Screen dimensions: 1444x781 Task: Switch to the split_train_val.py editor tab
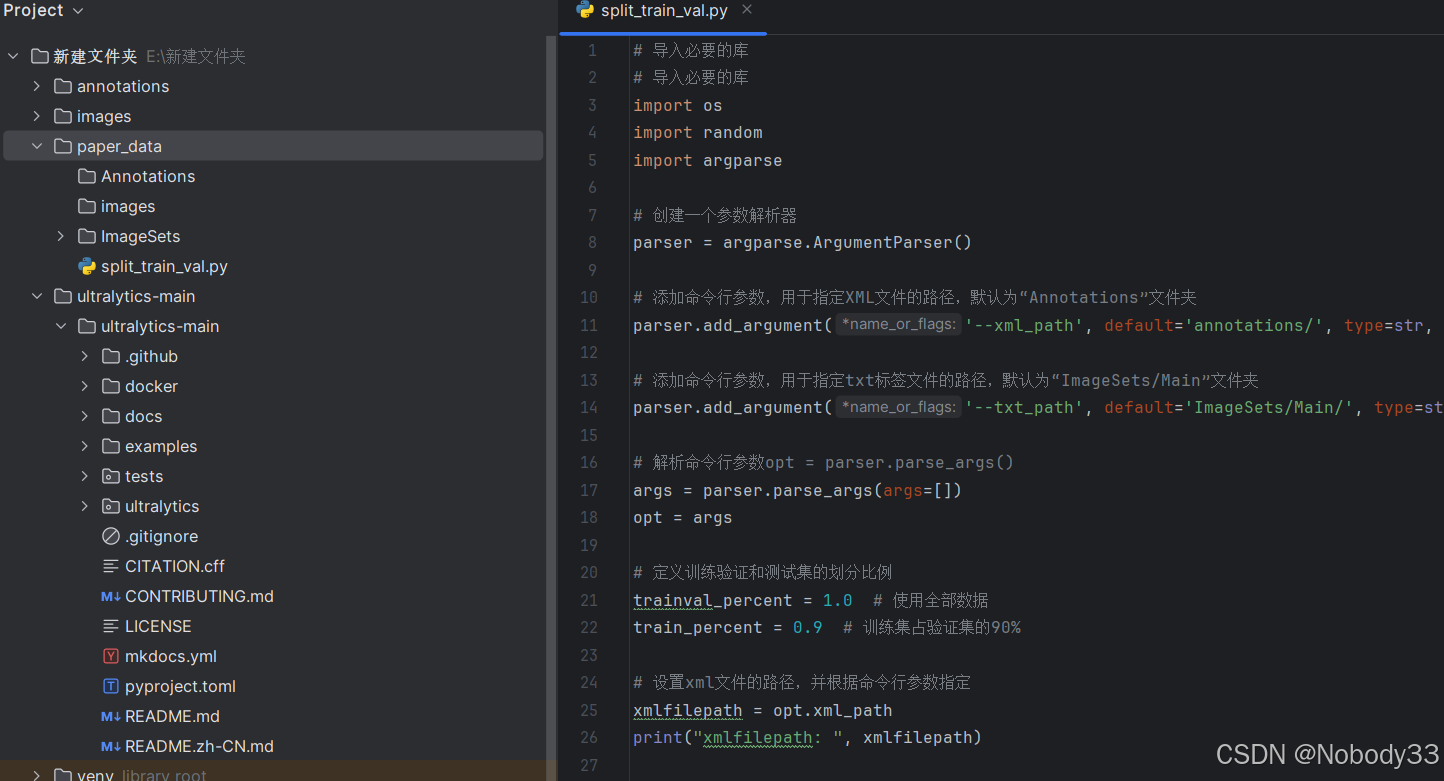pyautogui.click(x=664, y=11)
